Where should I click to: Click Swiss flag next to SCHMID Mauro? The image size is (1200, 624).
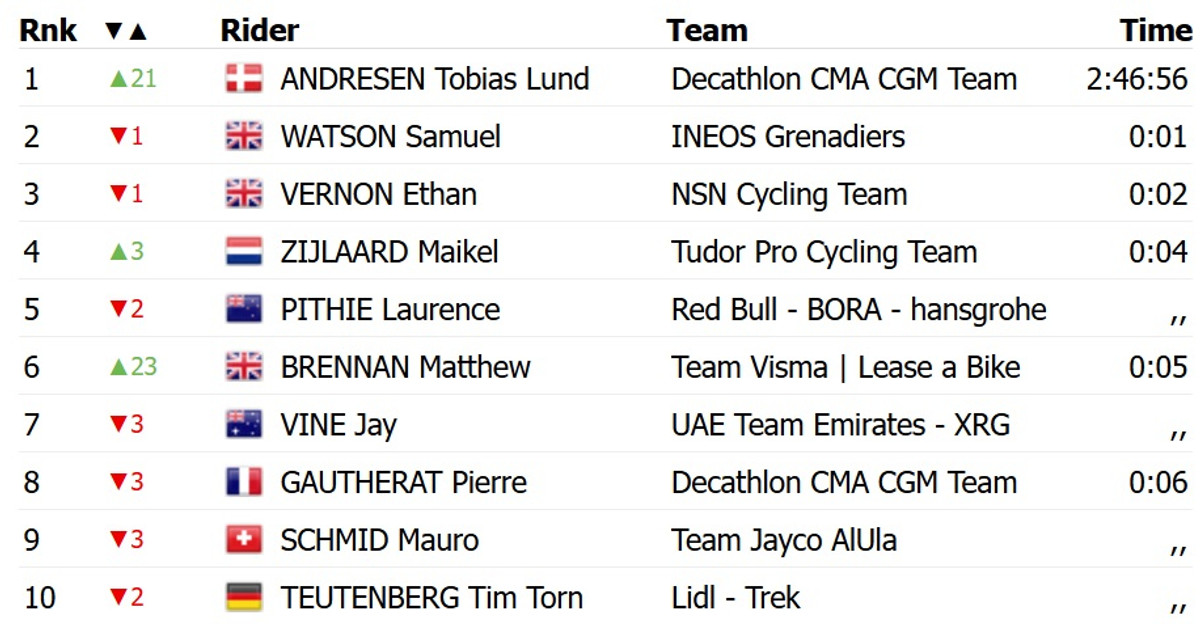click(244, 540)
